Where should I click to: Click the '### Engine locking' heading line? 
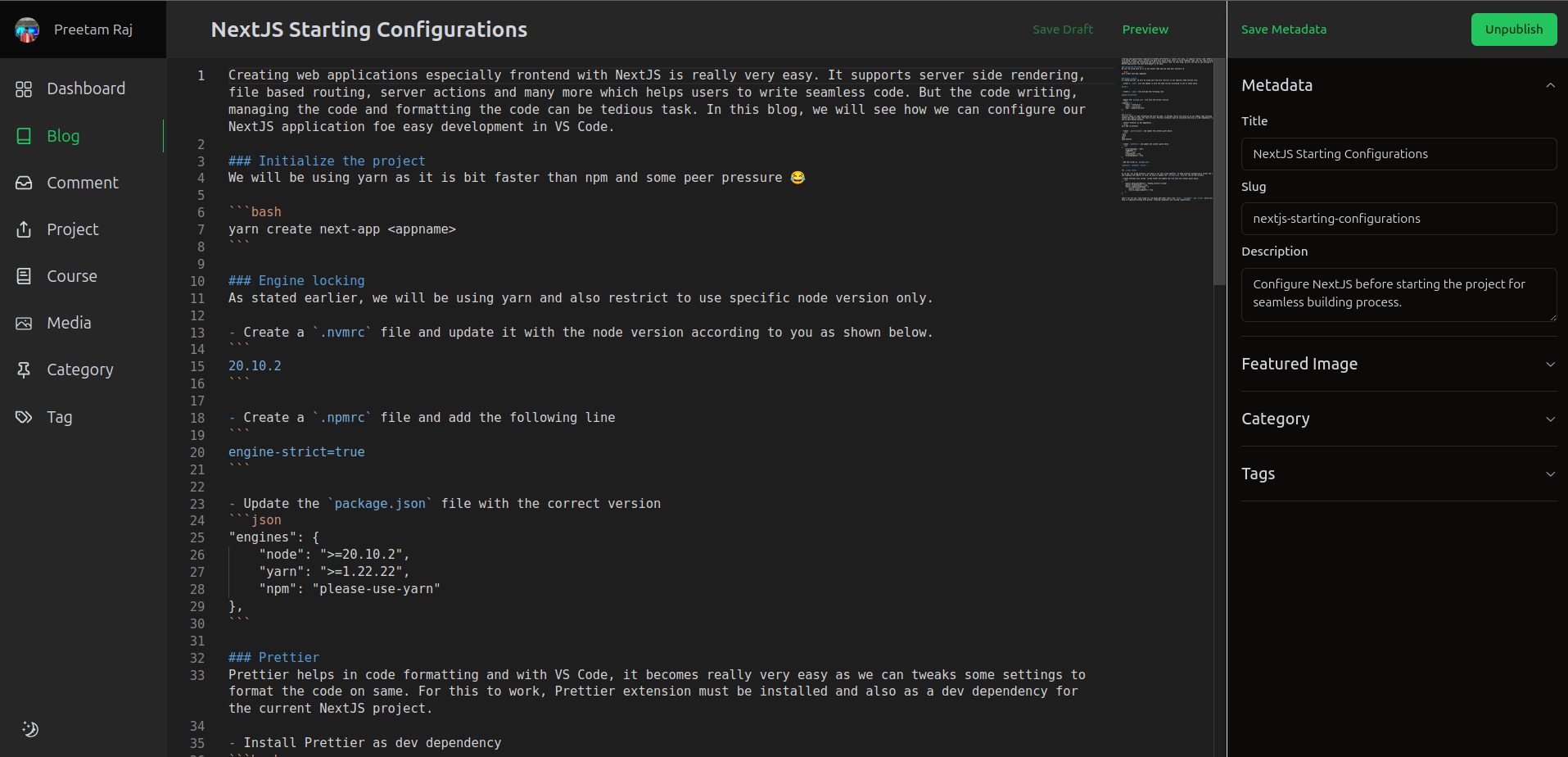pyautogui.click(x=296, y=281)
